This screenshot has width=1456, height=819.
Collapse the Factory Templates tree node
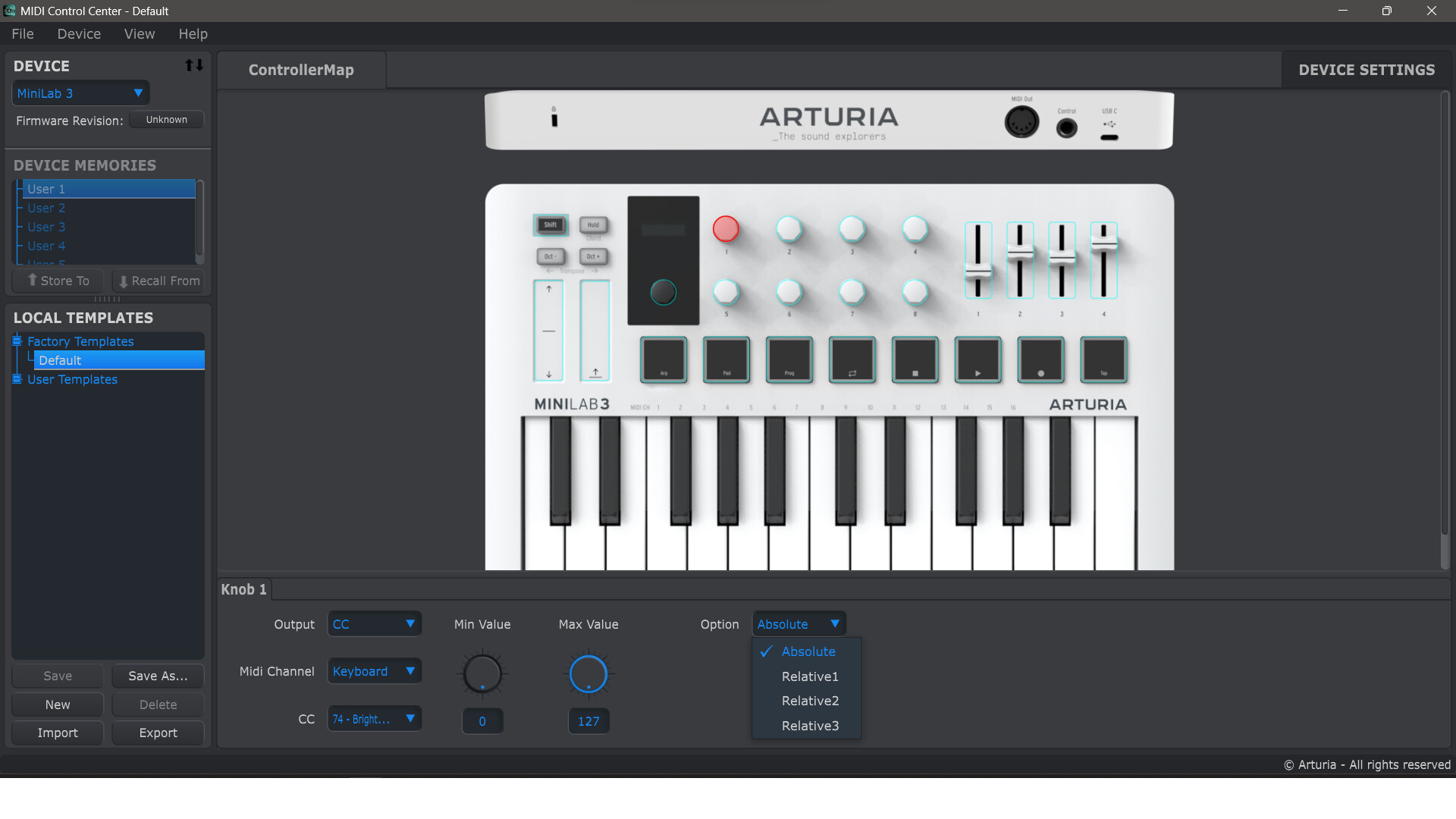17,341
